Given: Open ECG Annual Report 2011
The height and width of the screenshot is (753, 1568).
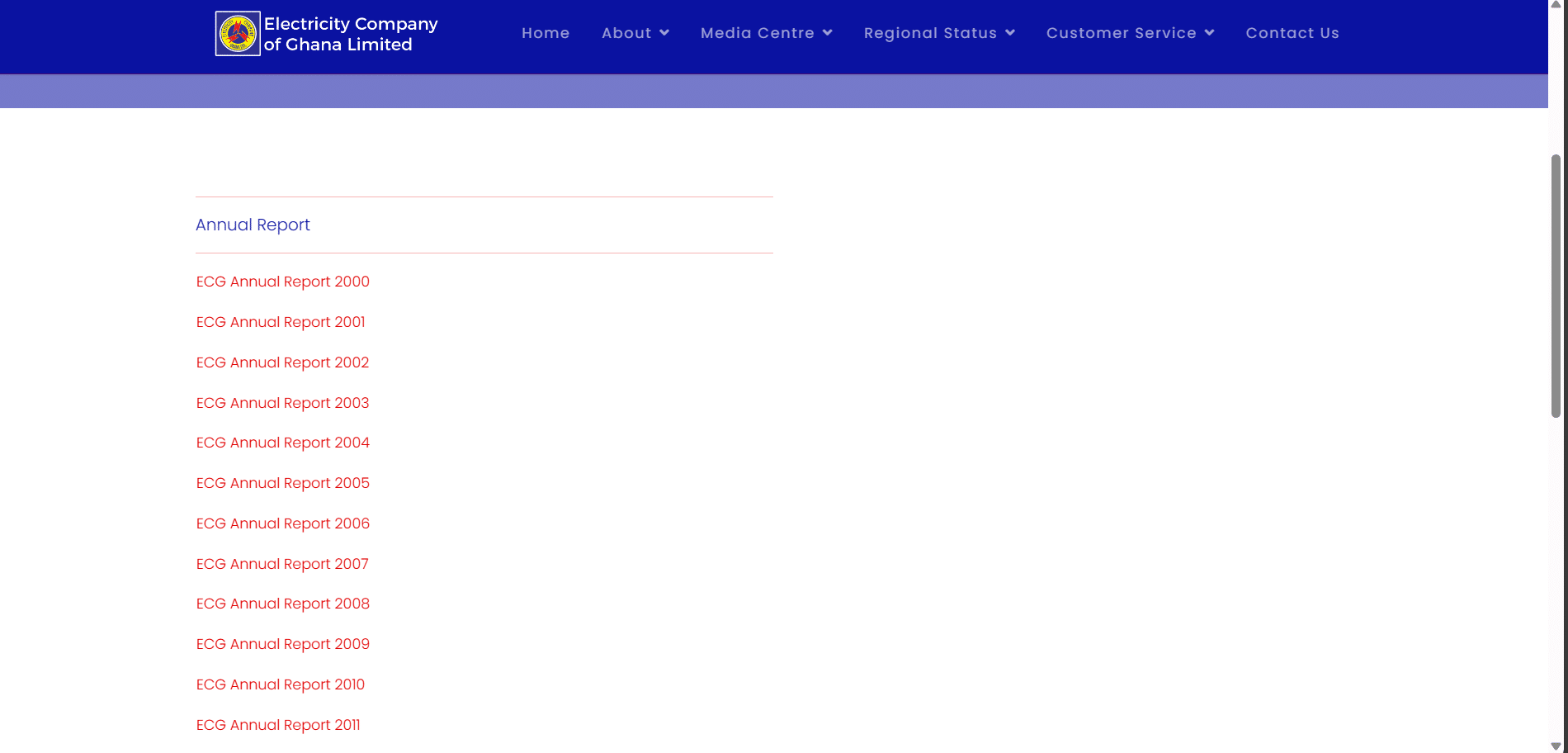Looking at the screenshot, I should pyautogui.click(x=278, y=725).
